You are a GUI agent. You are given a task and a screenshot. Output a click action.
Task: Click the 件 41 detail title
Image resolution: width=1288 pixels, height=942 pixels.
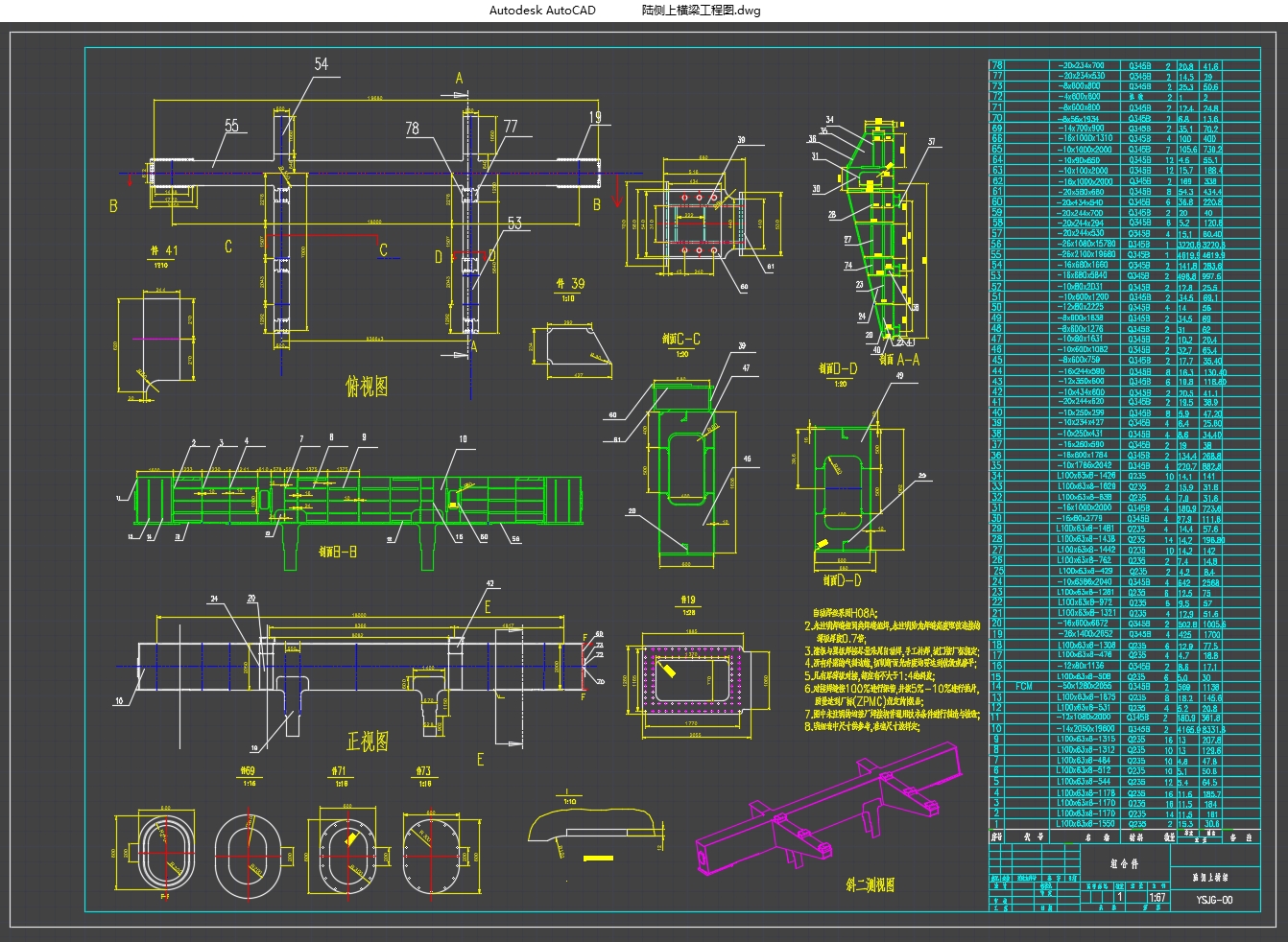[164, 250]
